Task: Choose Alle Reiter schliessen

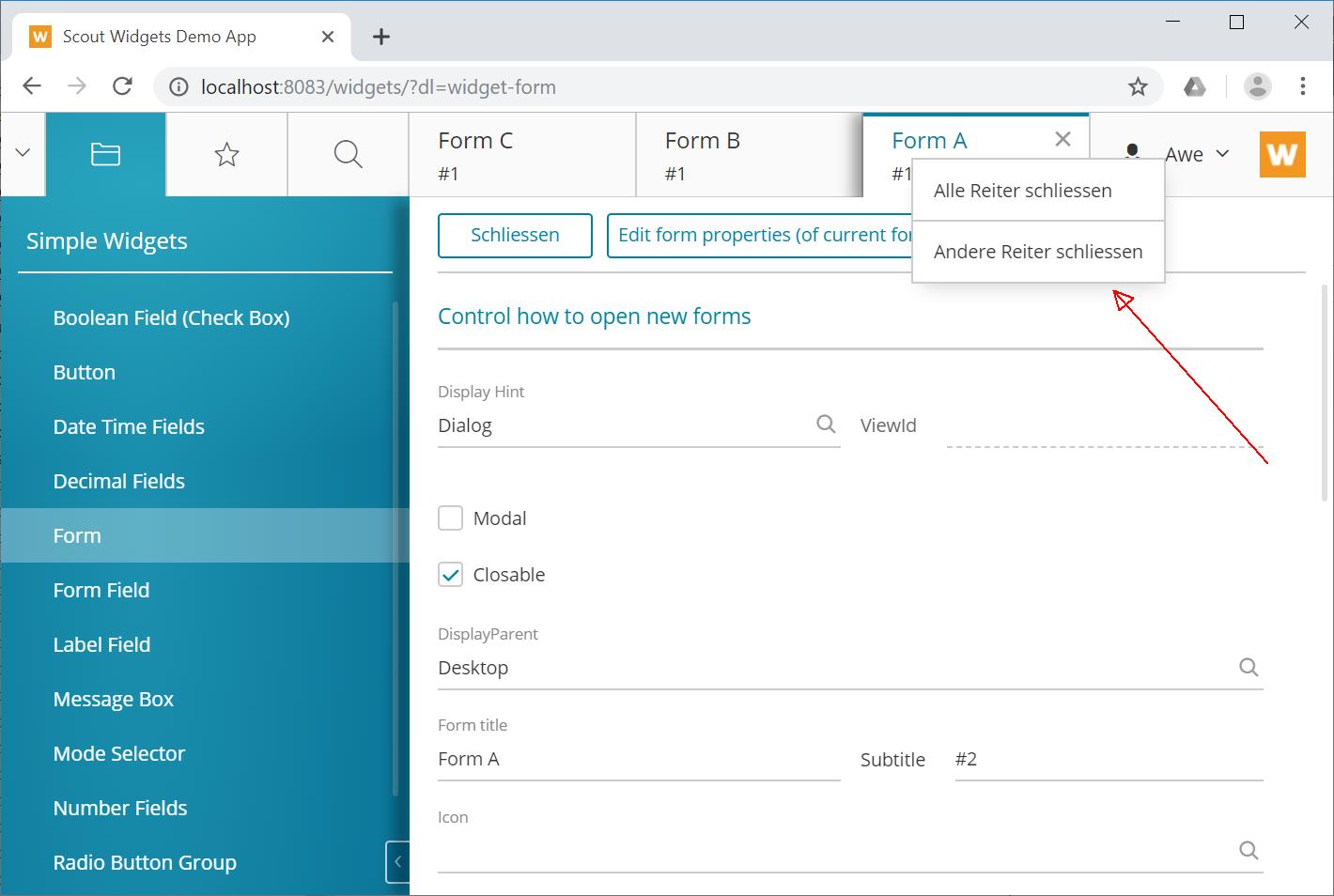Action: coord(1038,191)
